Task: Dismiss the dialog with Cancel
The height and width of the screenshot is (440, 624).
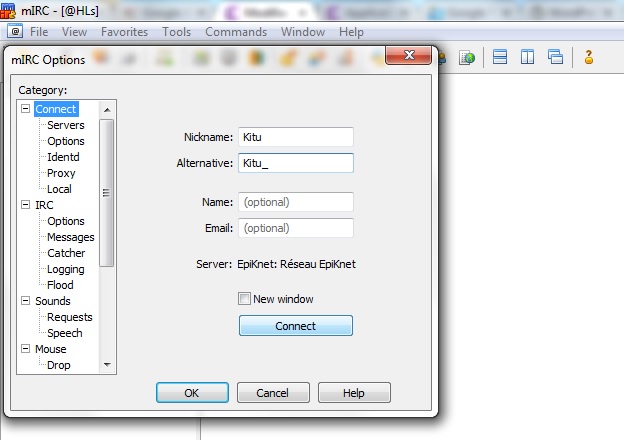Action: 273,393
